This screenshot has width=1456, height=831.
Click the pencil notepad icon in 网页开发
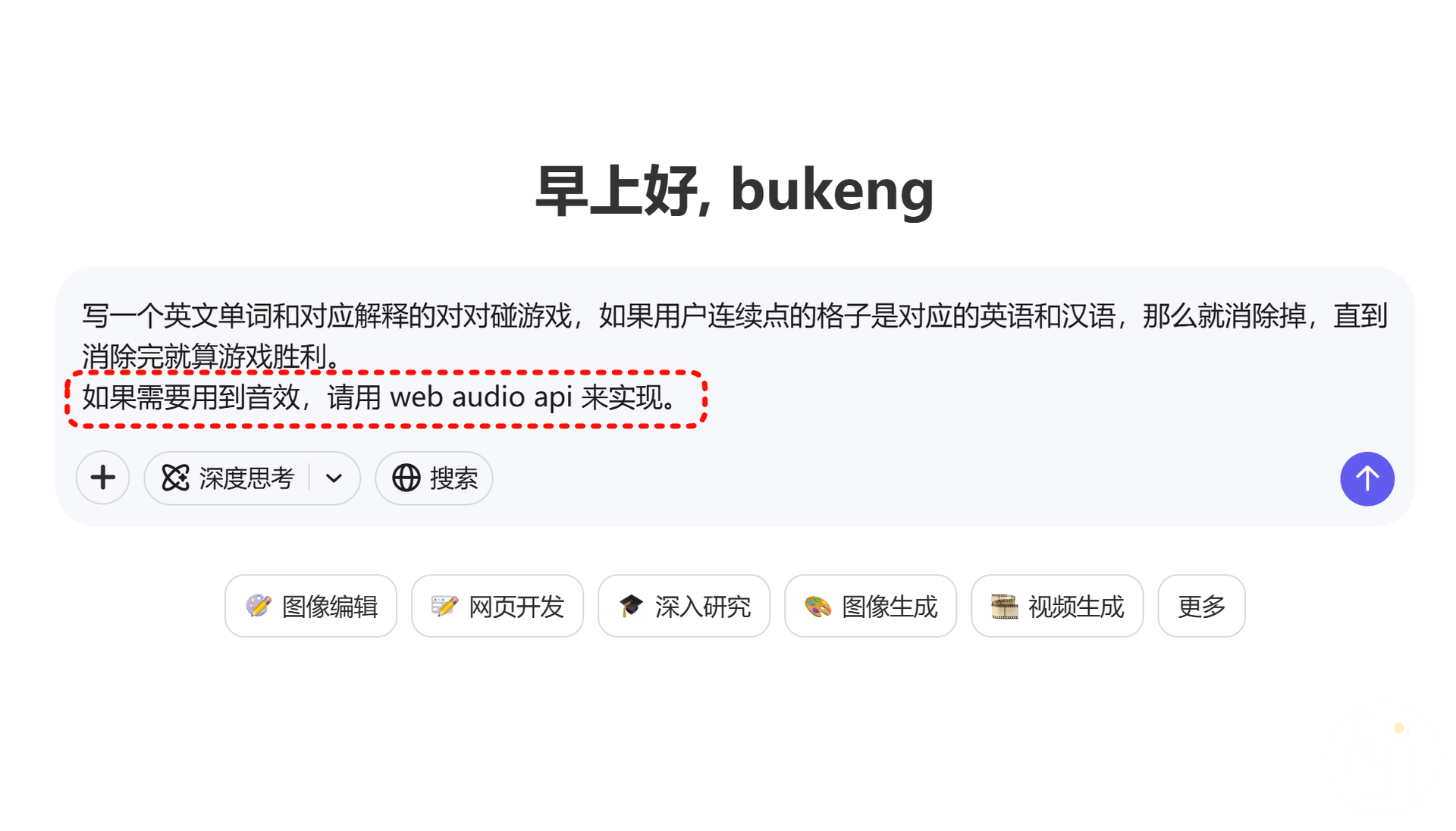pos(444,607)
